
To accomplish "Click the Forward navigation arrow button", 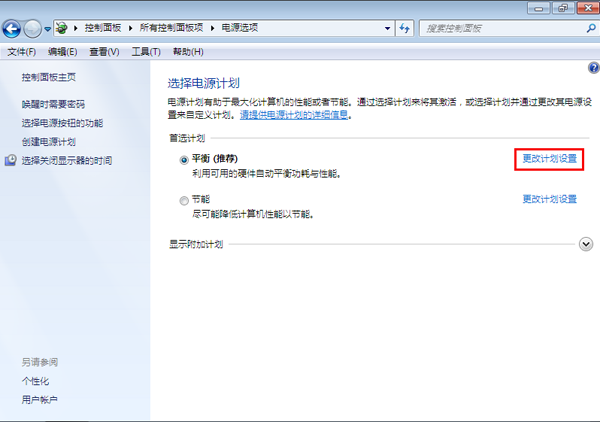I will pos(34,28).
